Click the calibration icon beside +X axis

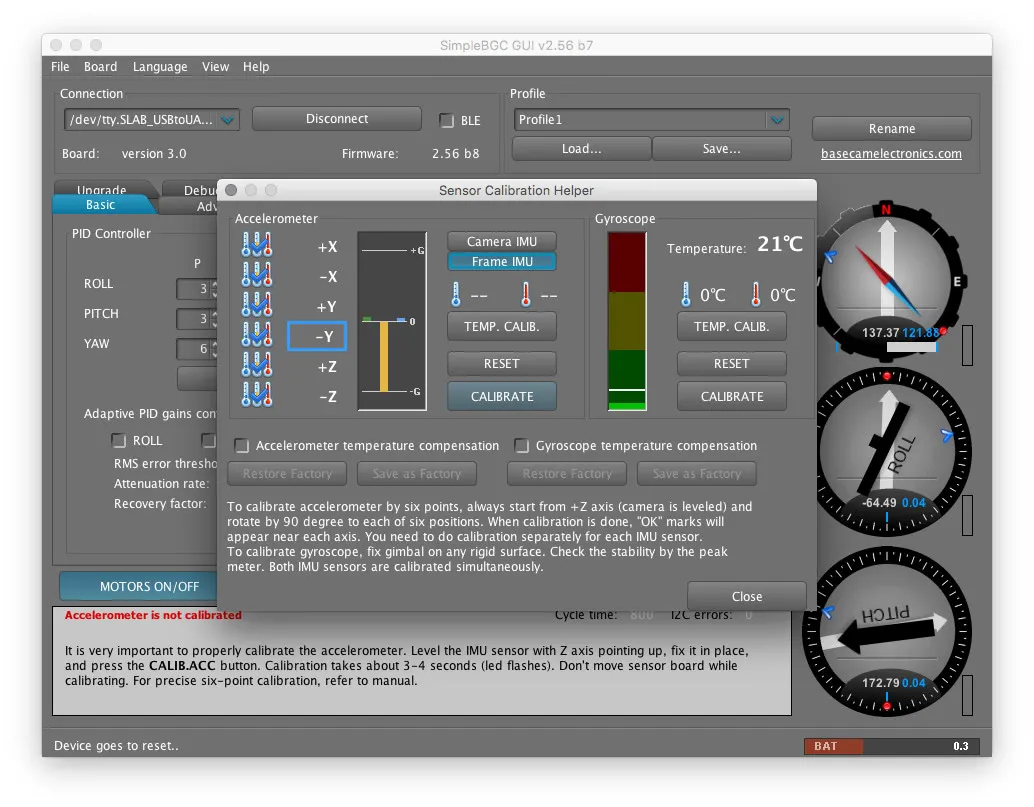click(257, 245)
